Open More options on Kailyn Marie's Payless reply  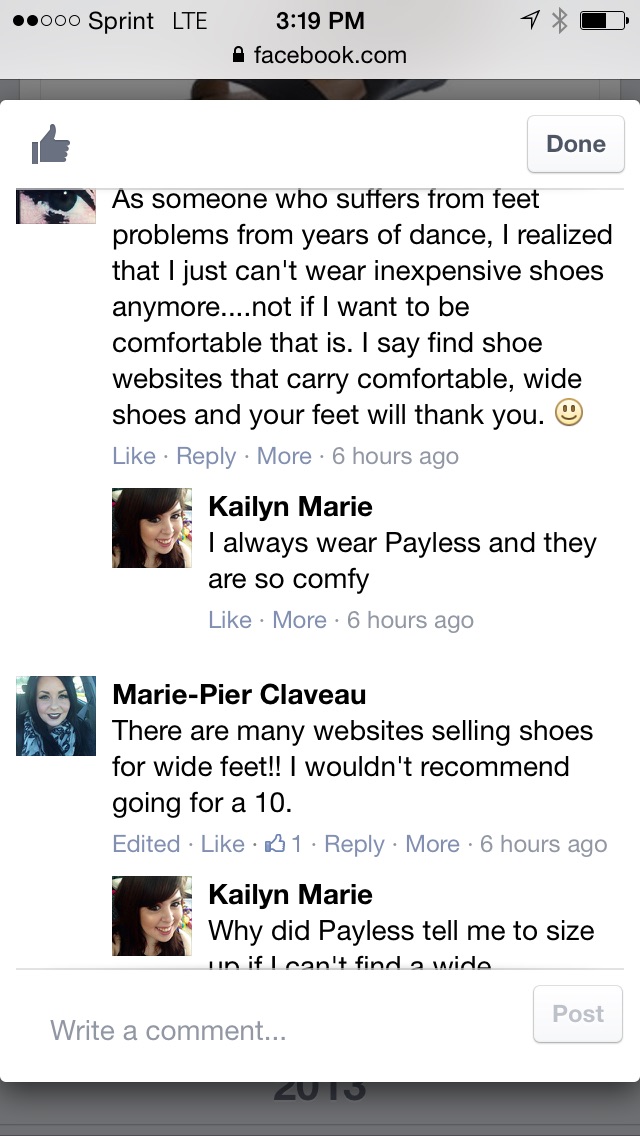(299, 619)
